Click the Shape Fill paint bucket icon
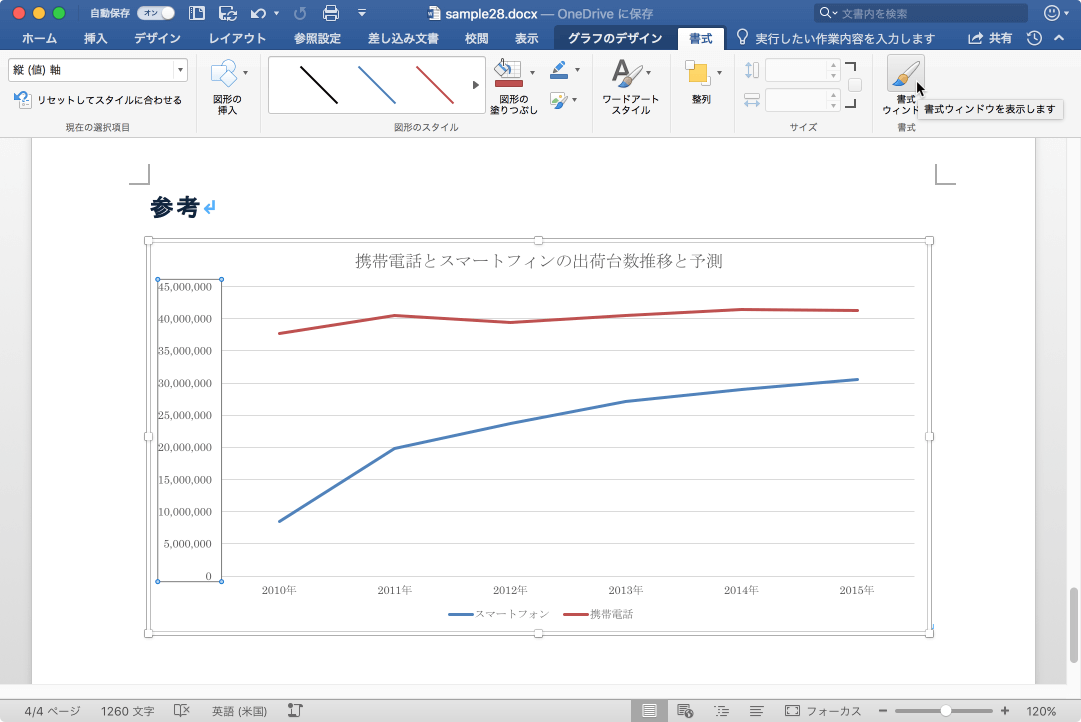1081x722 pixels. (x=508, y=73)
